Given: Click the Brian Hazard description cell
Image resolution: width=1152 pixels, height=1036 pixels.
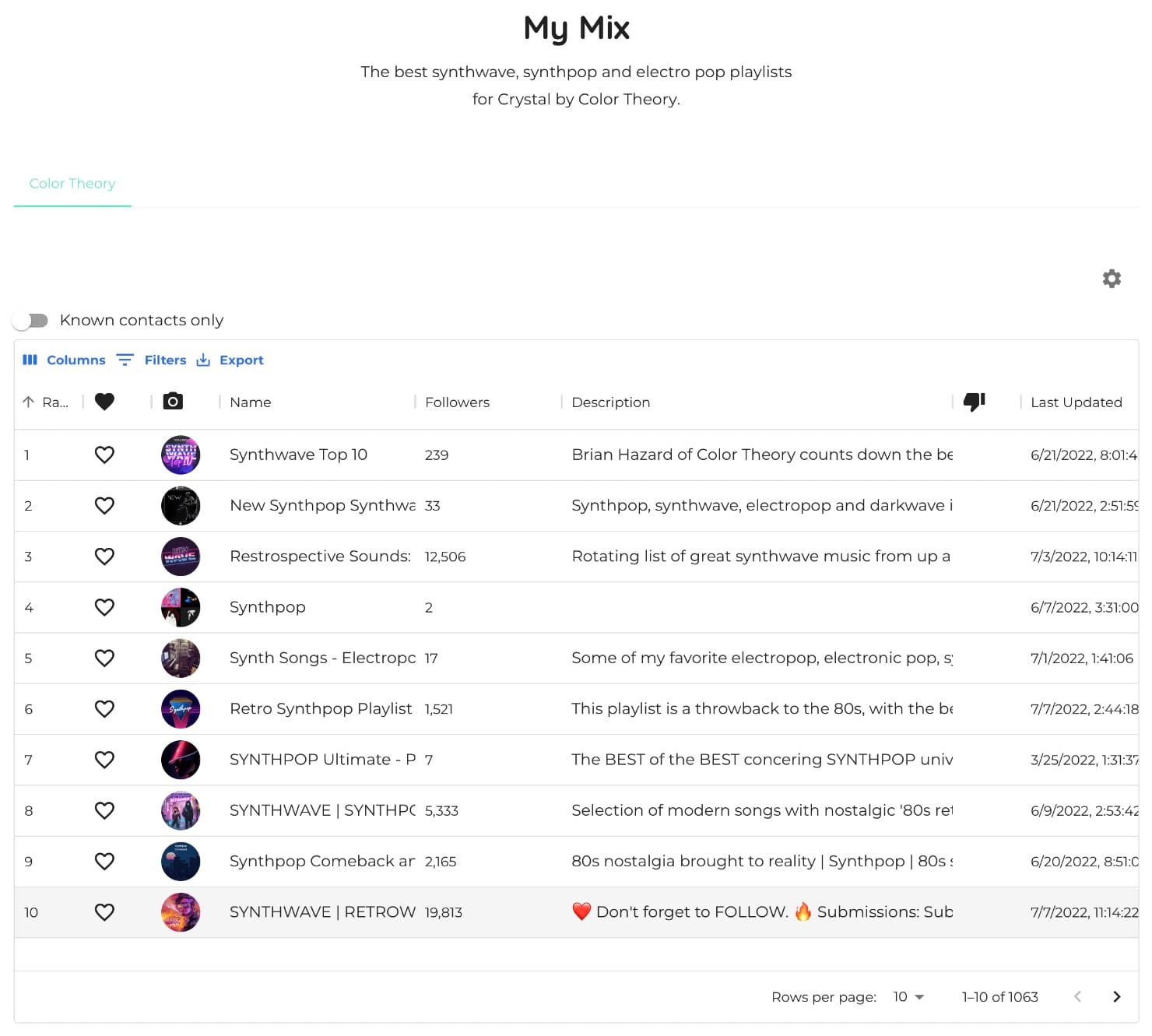Looking at the screenshot, I should [762, 455].
